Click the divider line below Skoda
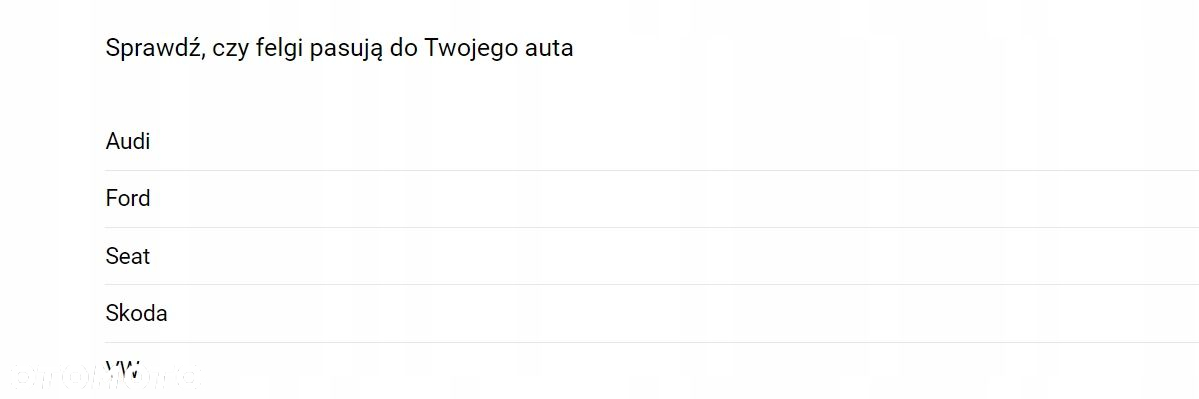Image resolution: width=1199 pixels, height=399 pixels. (x=651, y=342)
